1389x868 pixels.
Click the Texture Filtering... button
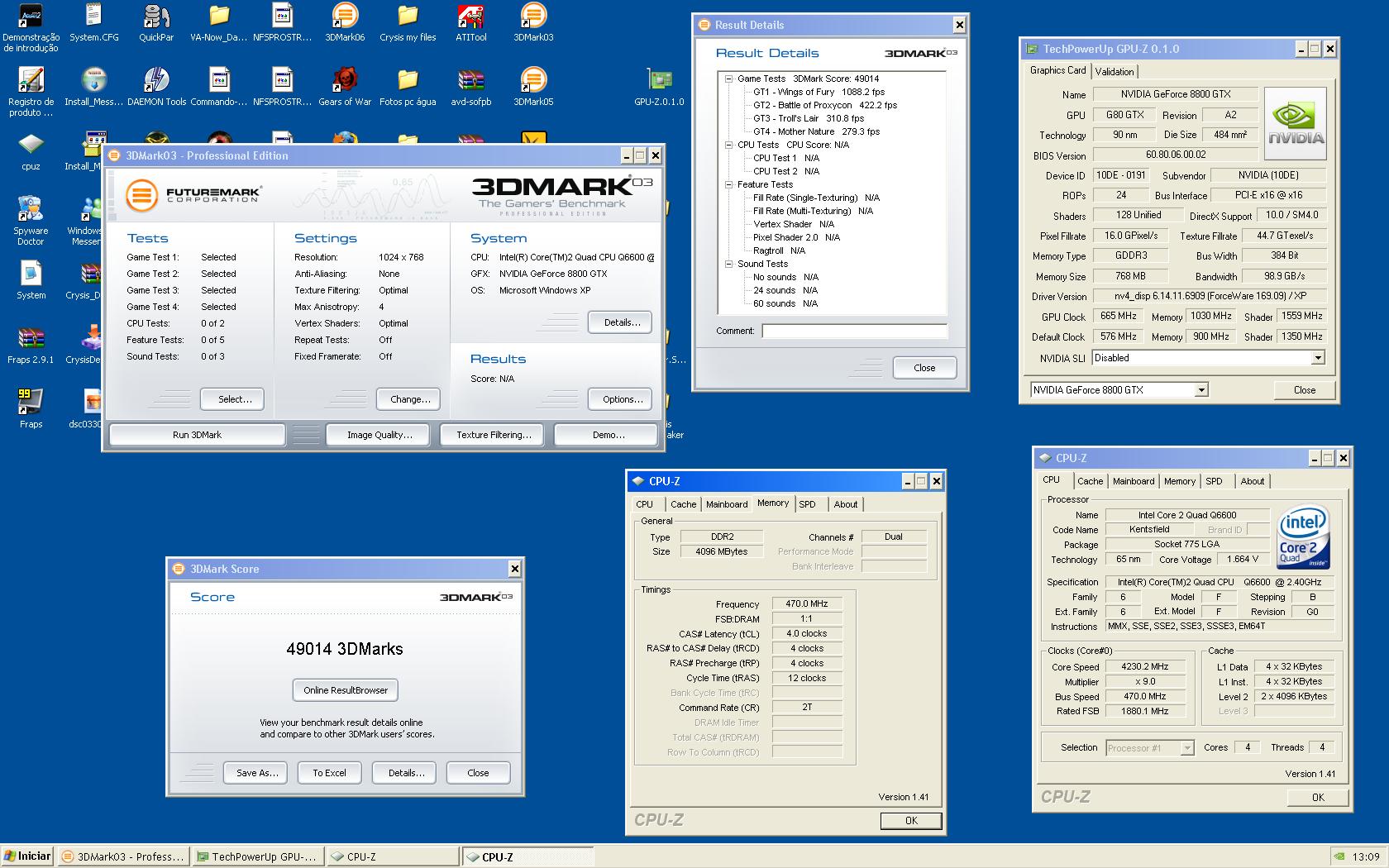(494, 435)
